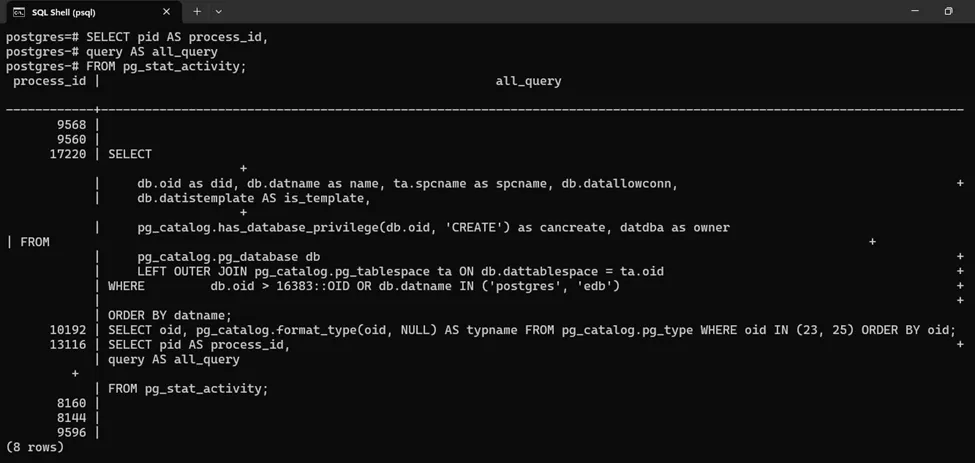
Task: Click process ID 9568 in first row
Action: [71, 125]
